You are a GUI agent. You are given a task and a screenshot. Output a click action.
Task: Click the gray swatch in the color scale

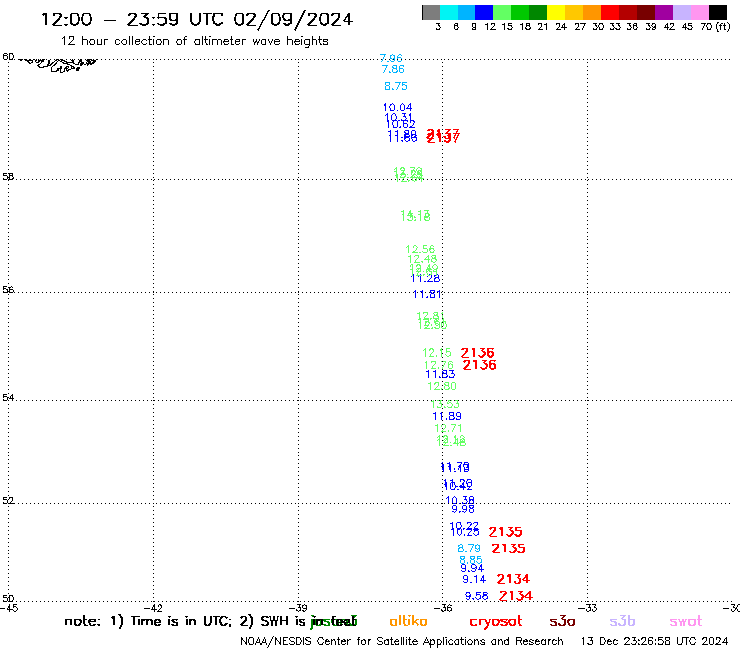(431, 12)
